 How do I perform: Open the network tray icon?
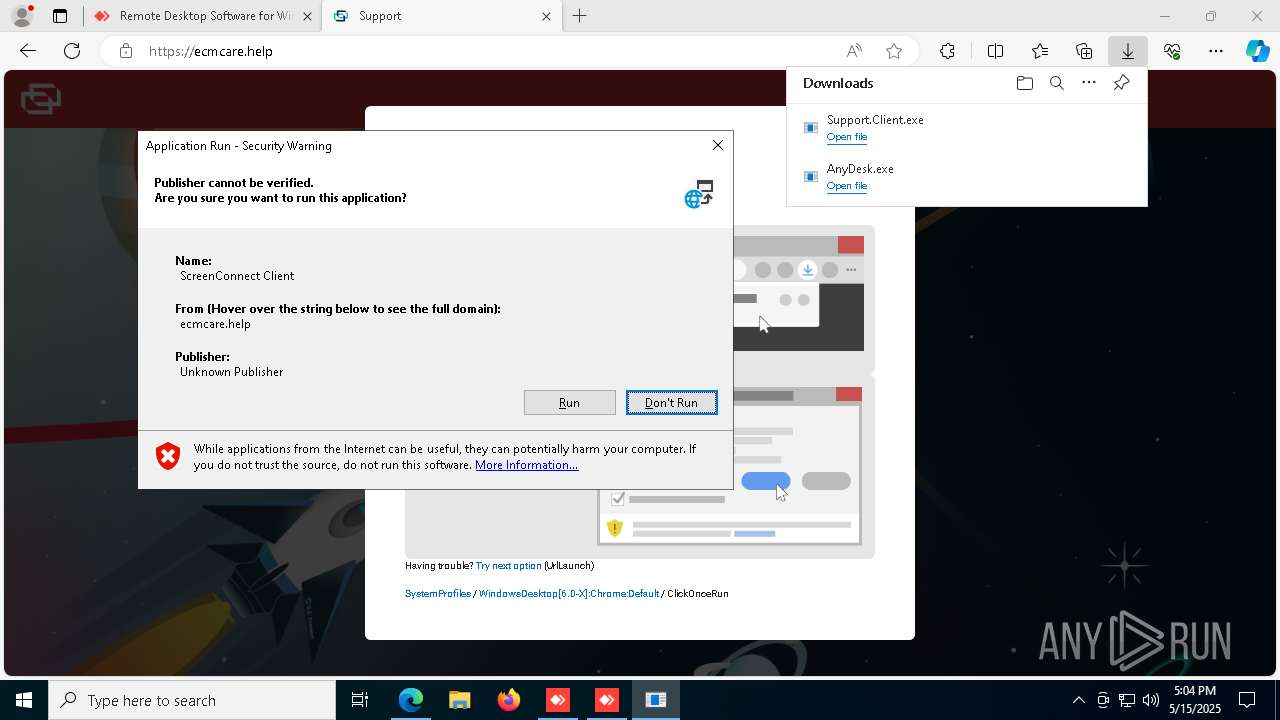point(1126,700)
